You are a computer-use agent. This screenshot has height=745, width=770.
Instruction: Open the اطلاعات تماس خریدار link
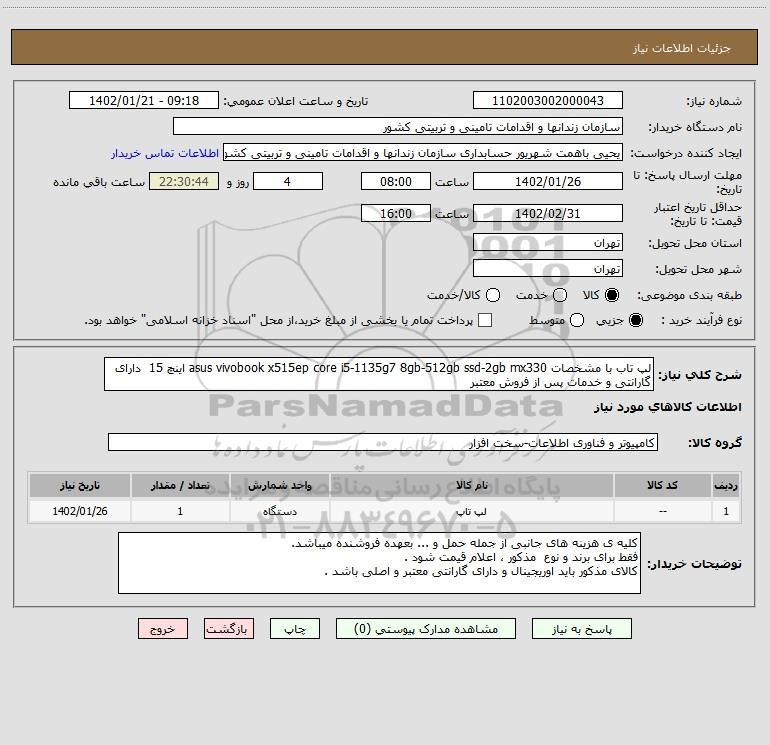(165, 153)
